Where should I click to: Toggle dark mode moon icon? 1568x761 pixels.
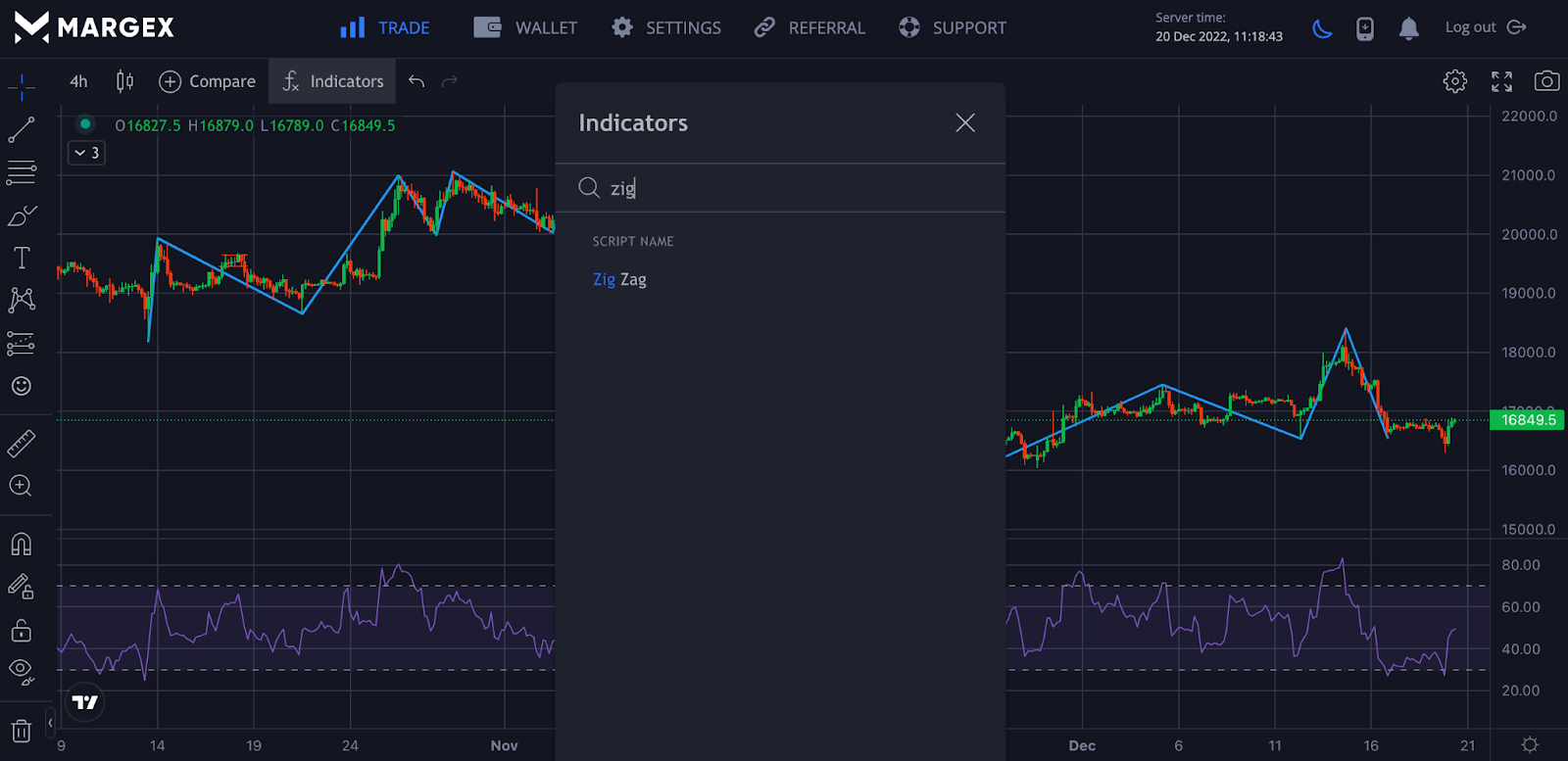pyautogui.click(x=1322, y=28)
